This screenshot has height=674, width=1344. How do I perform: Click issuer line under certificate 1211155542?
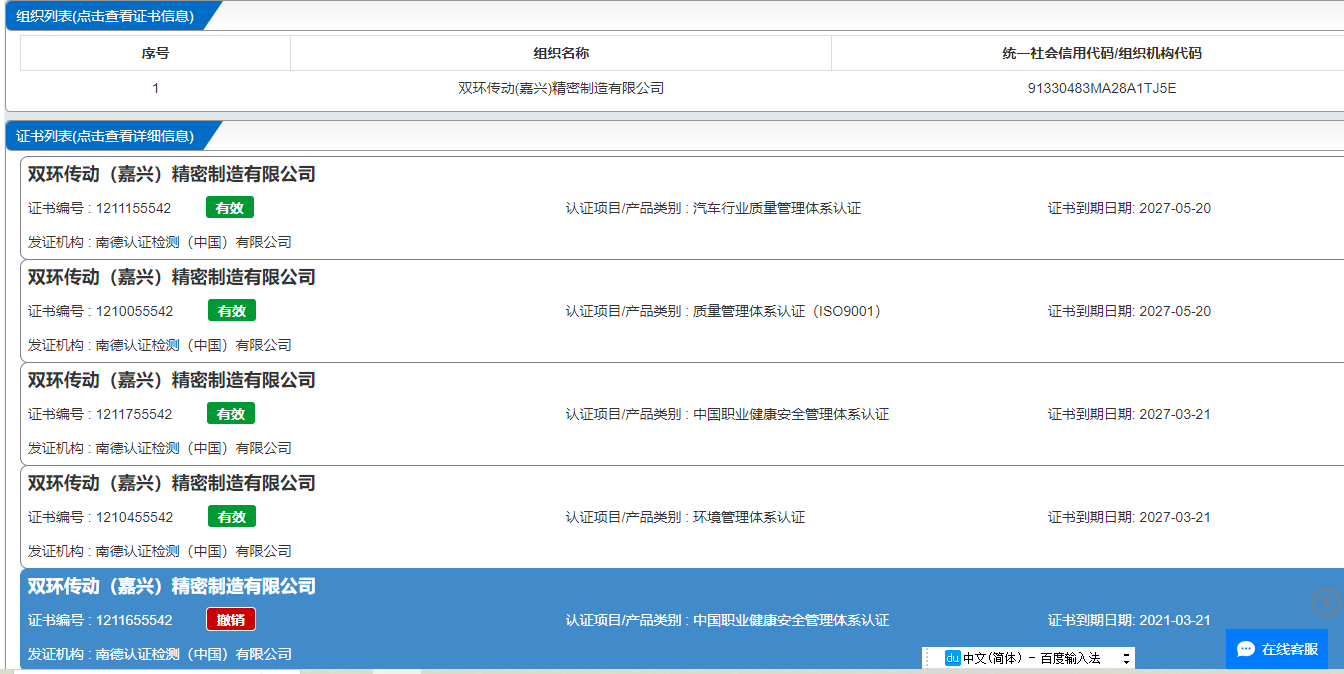pyautogui.click(x=160, y=242)
